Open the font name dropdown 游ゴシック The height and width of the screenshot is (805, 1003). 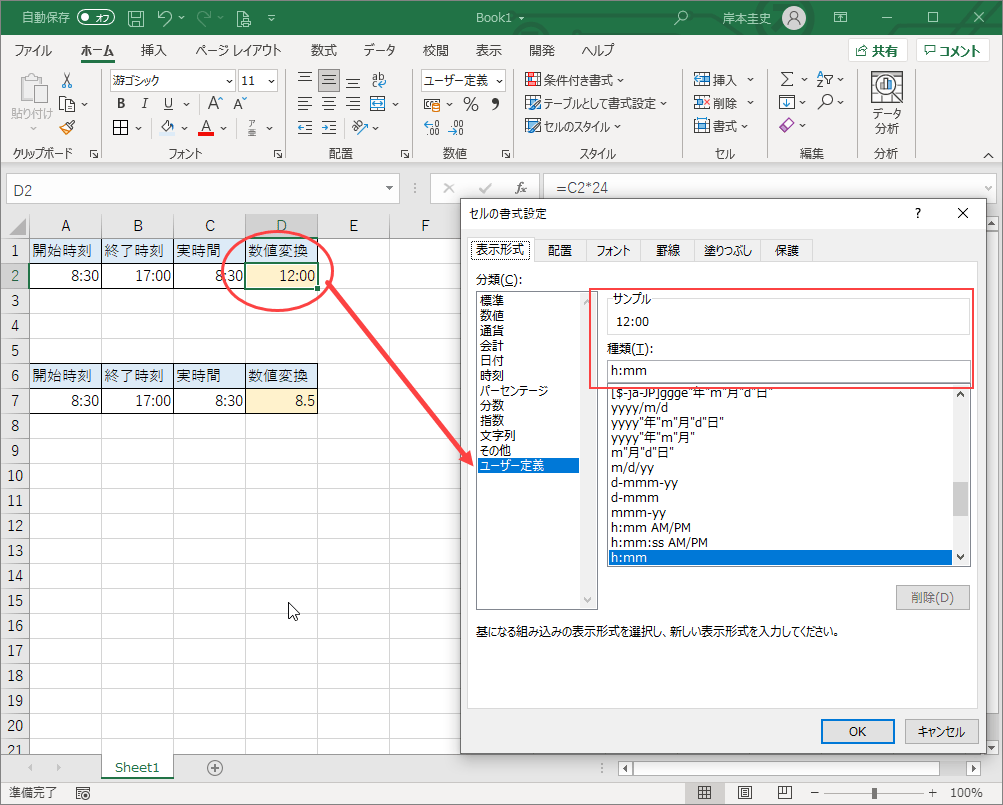point(229,81)
